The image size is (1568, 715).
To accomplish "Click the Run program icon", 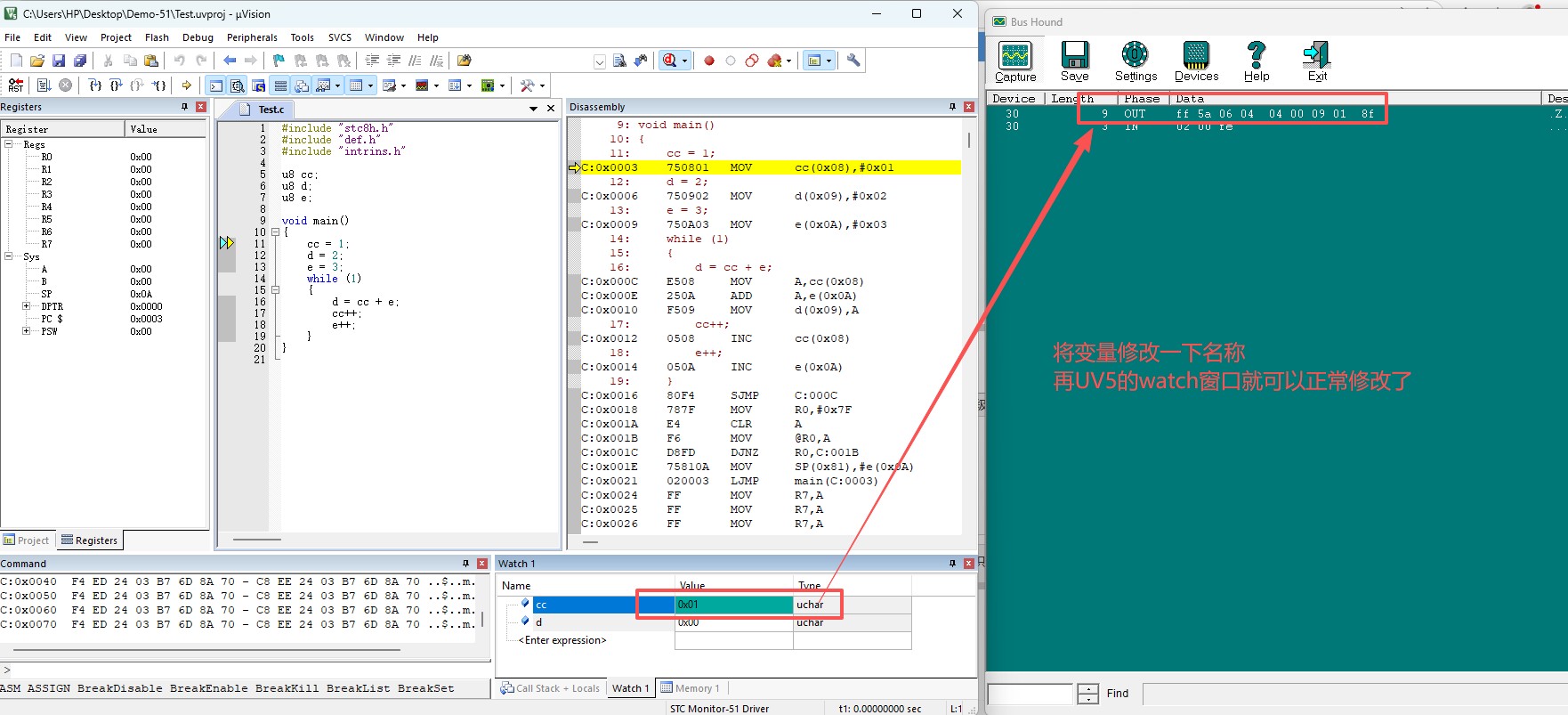I will click(x=44, y=85).
